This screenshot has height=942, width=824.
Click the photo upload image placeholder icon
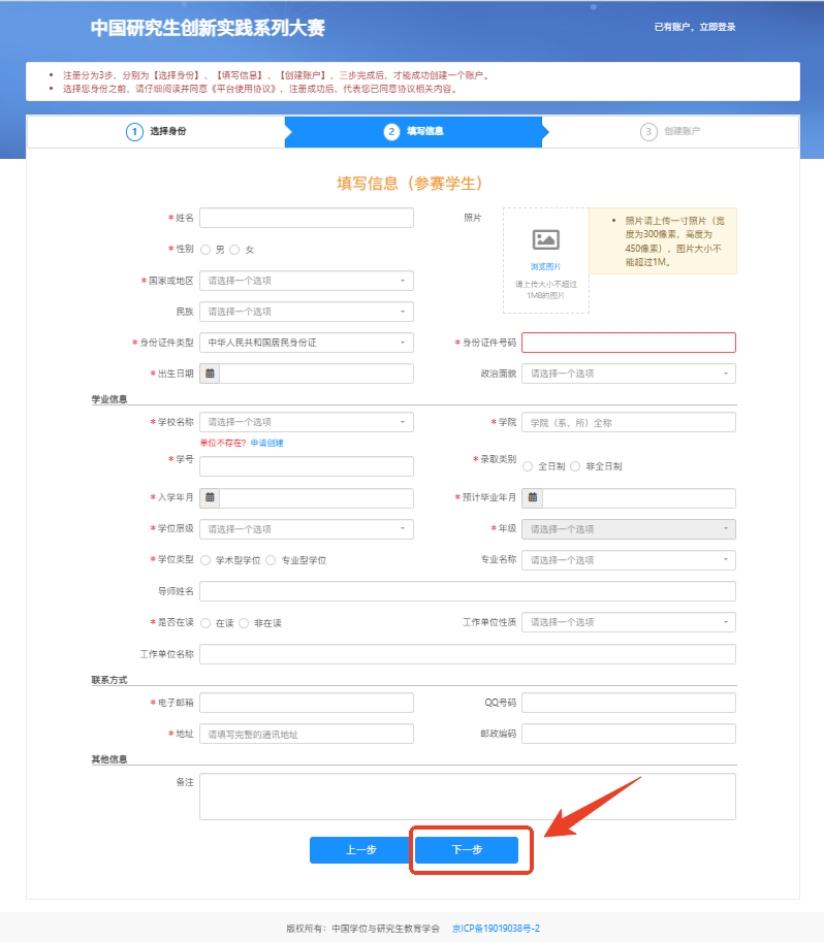pyautogui.click(x=546, y=240)
